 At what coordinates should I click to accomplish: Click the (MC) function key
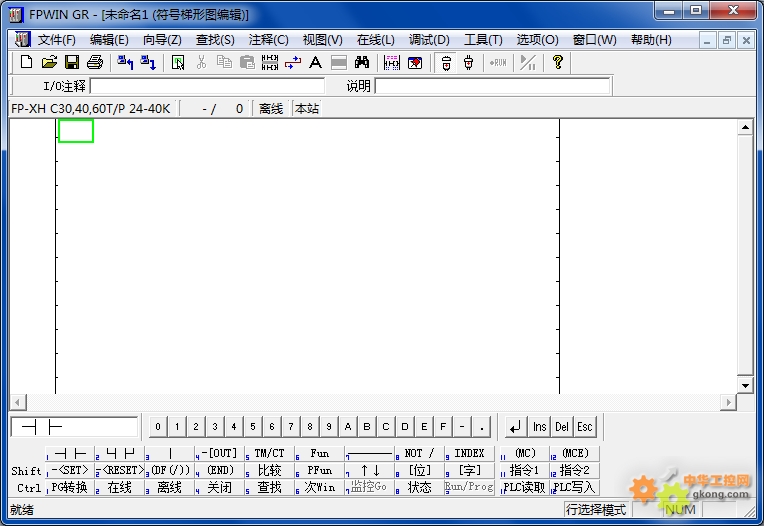coord(525,453)
